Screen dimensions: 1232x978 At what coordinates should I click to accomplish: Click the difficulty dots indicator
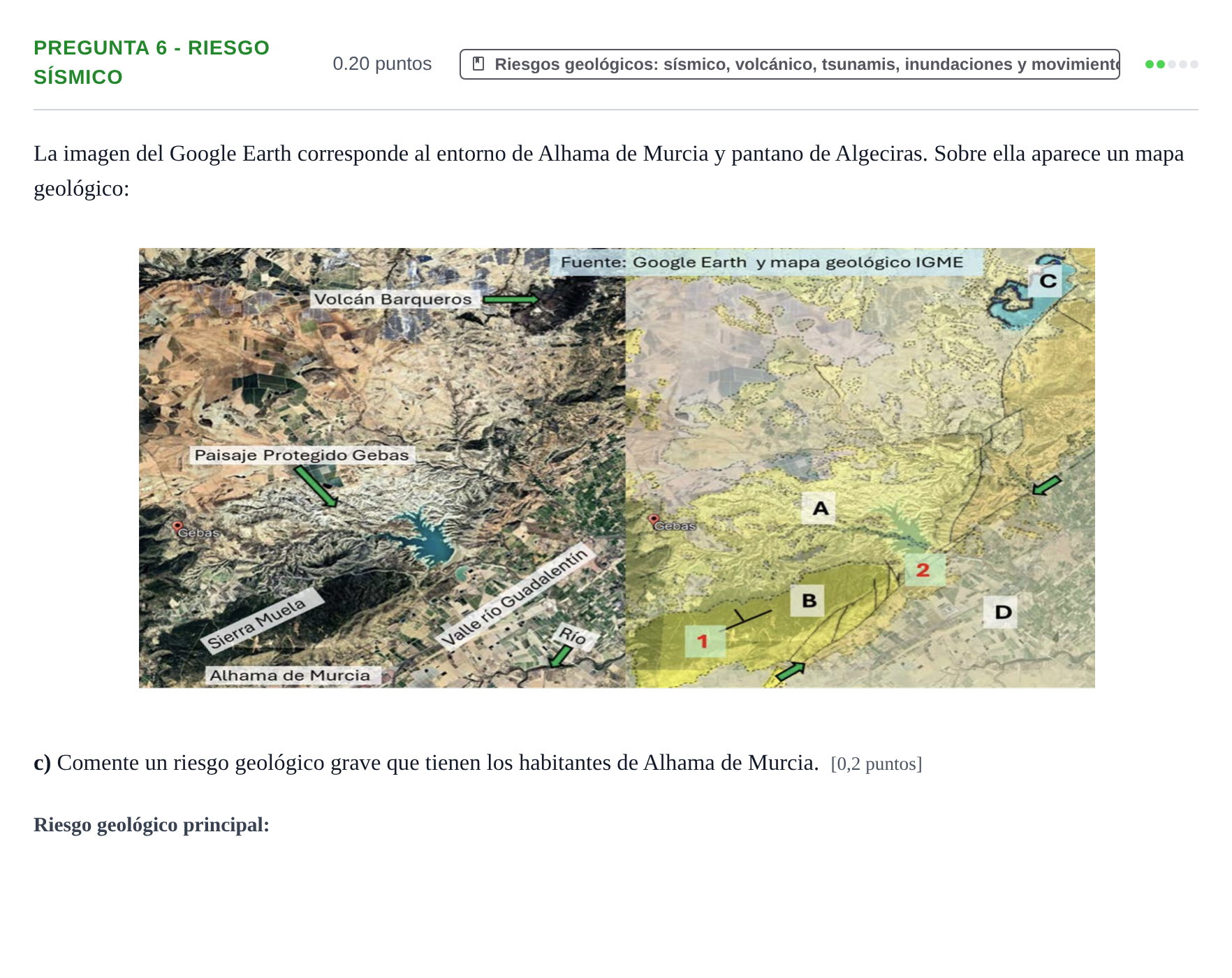click(x=1171, y=64)
